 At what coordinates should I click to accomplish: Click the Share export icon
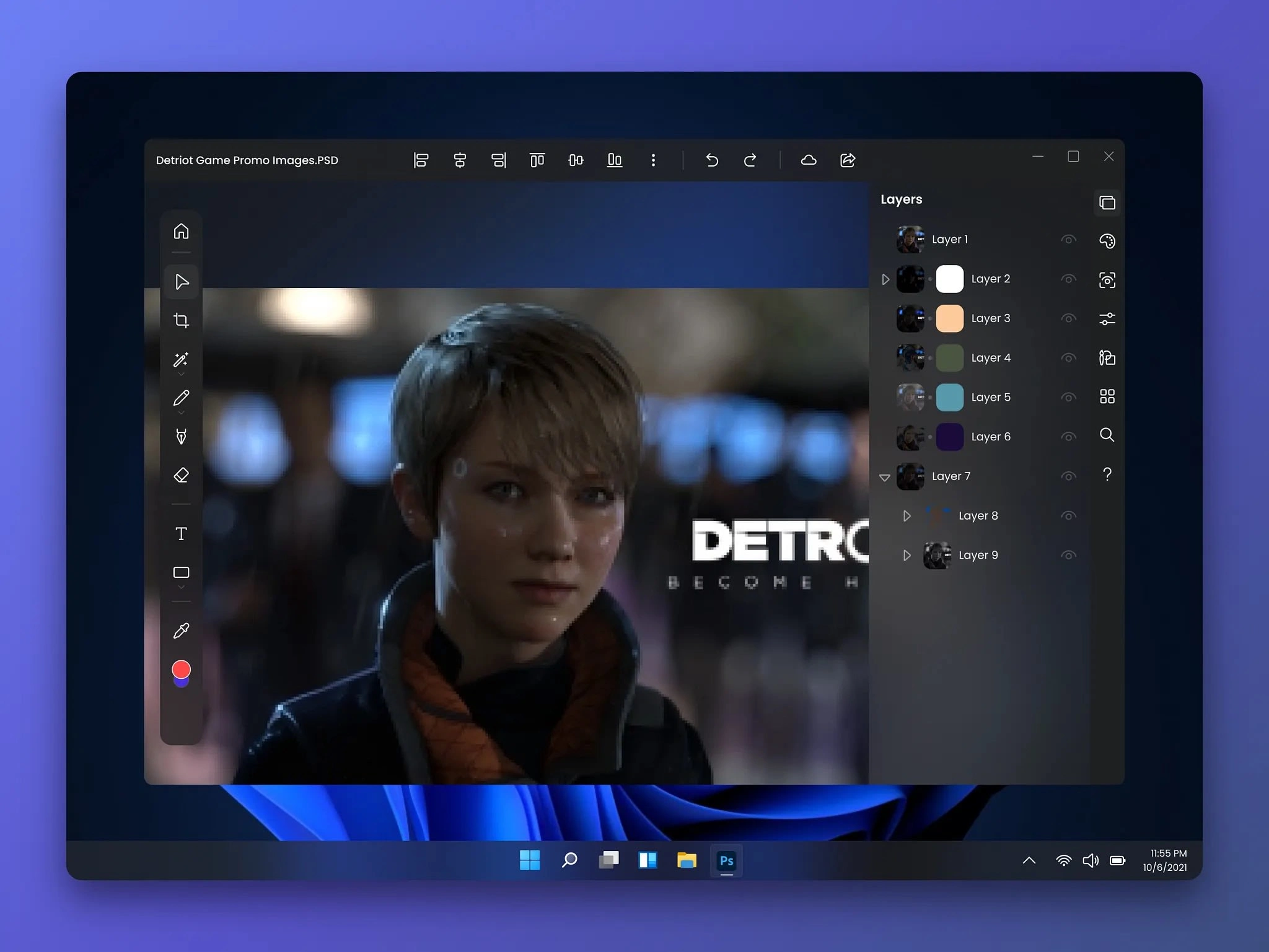pos(848,160)
